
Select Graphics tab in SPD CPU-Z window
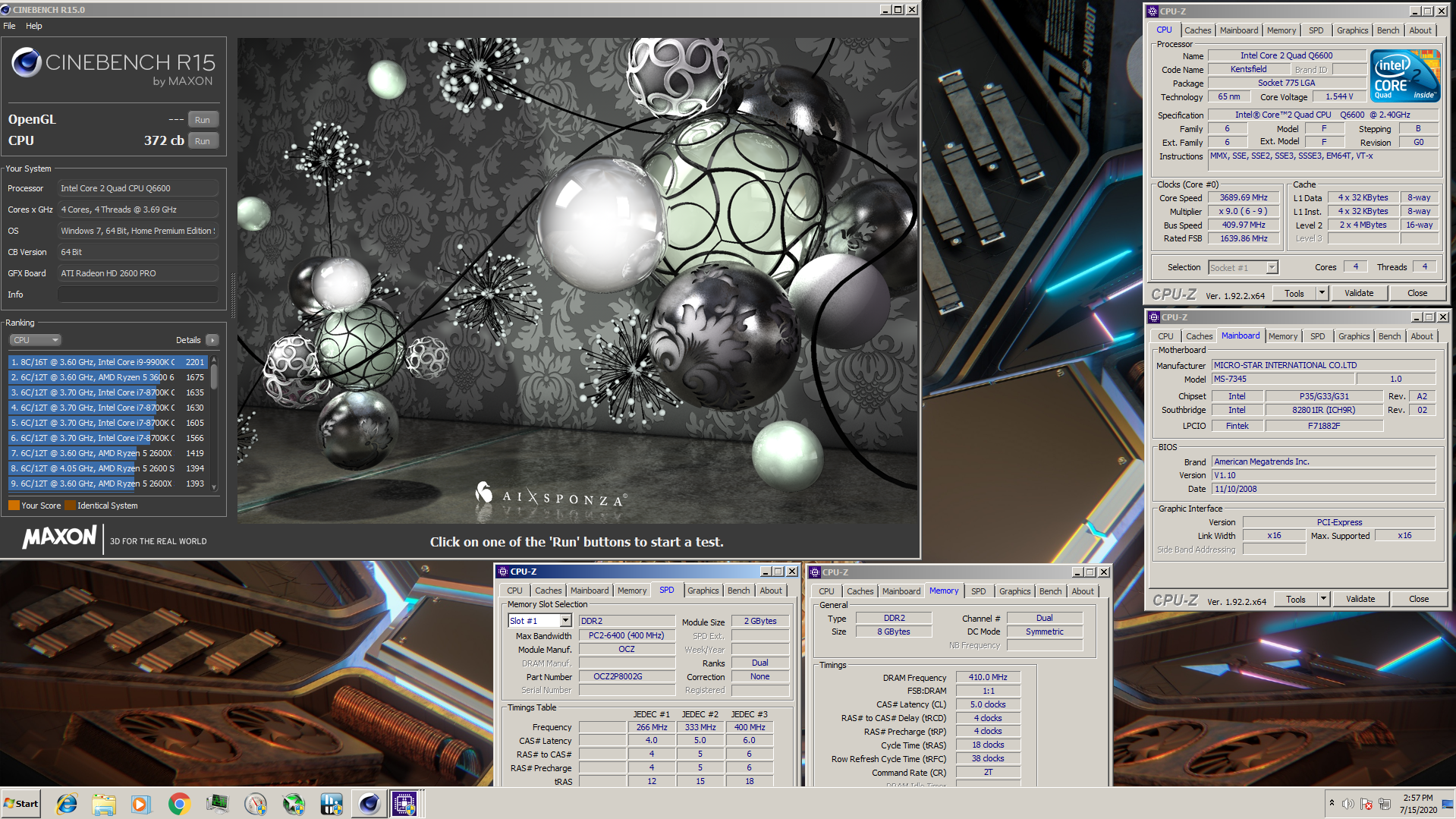(x=703, y=591)
